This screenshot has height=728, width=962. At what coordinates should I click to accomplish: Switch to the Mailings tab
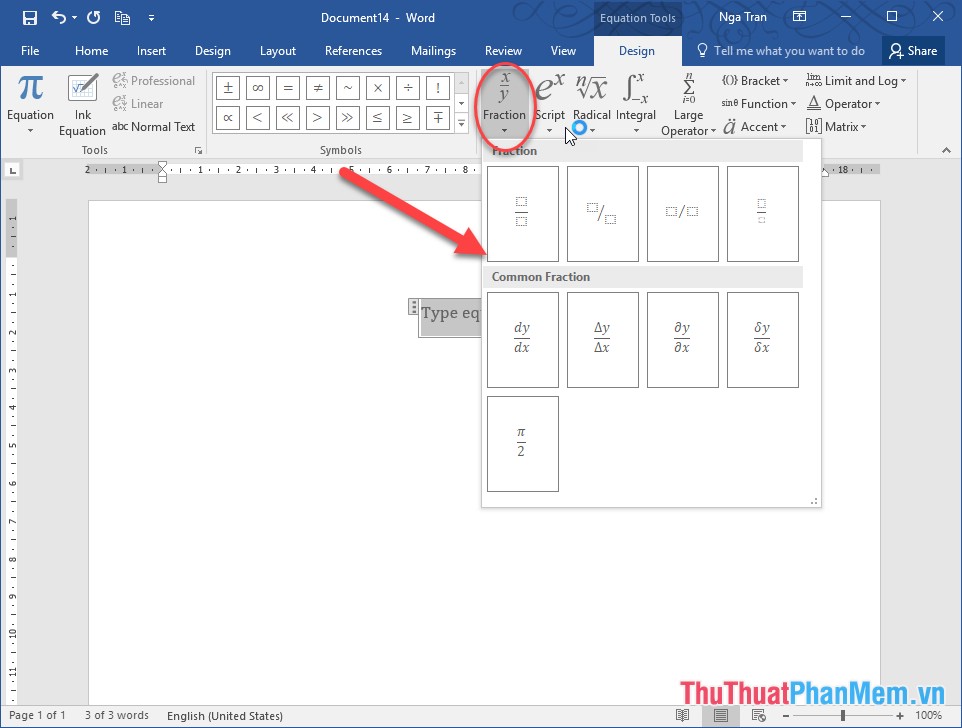point(433,50)
